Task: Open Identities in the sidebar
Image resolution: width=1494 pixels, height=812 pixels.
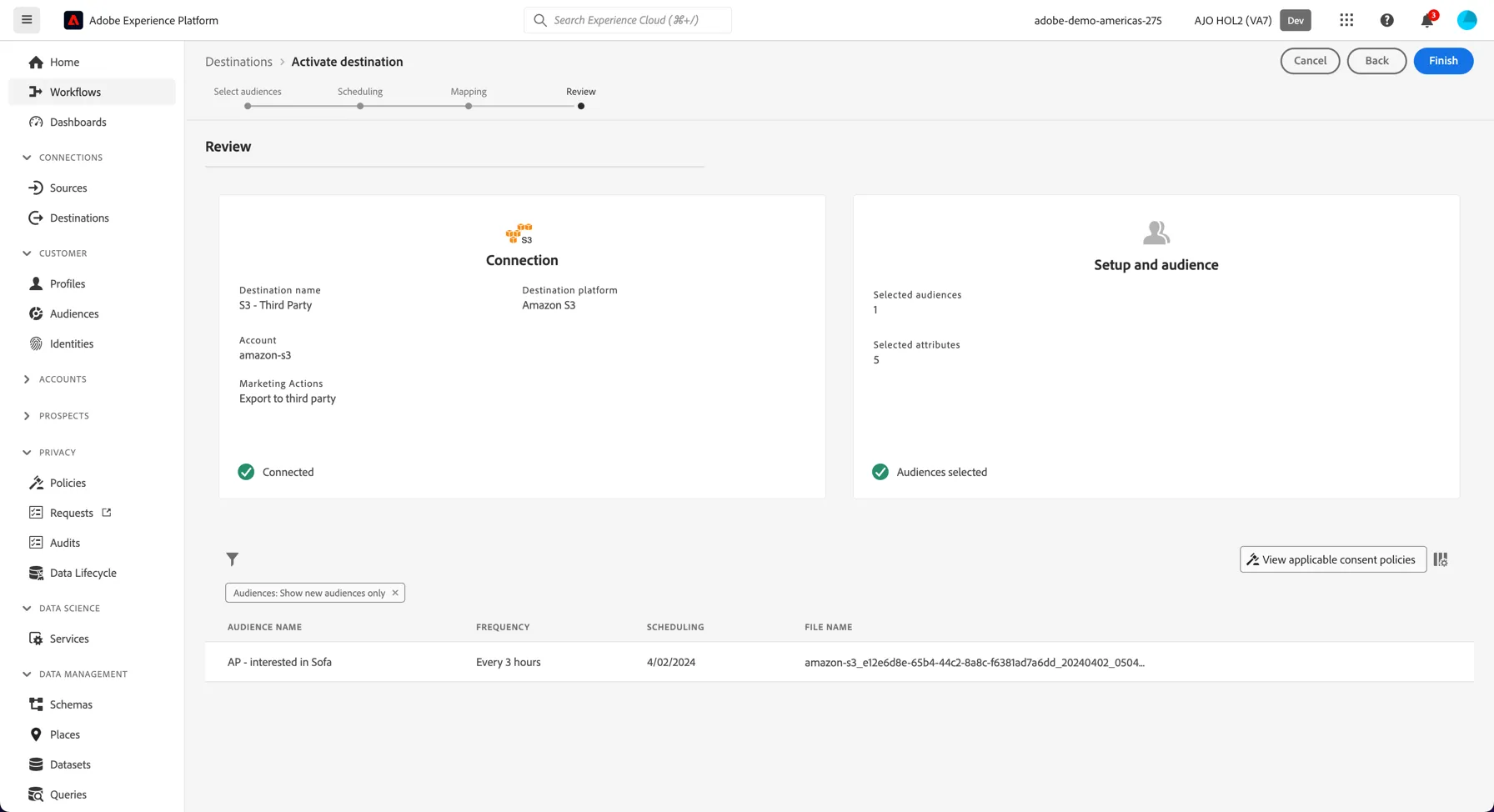Action: tap(92, 343)
